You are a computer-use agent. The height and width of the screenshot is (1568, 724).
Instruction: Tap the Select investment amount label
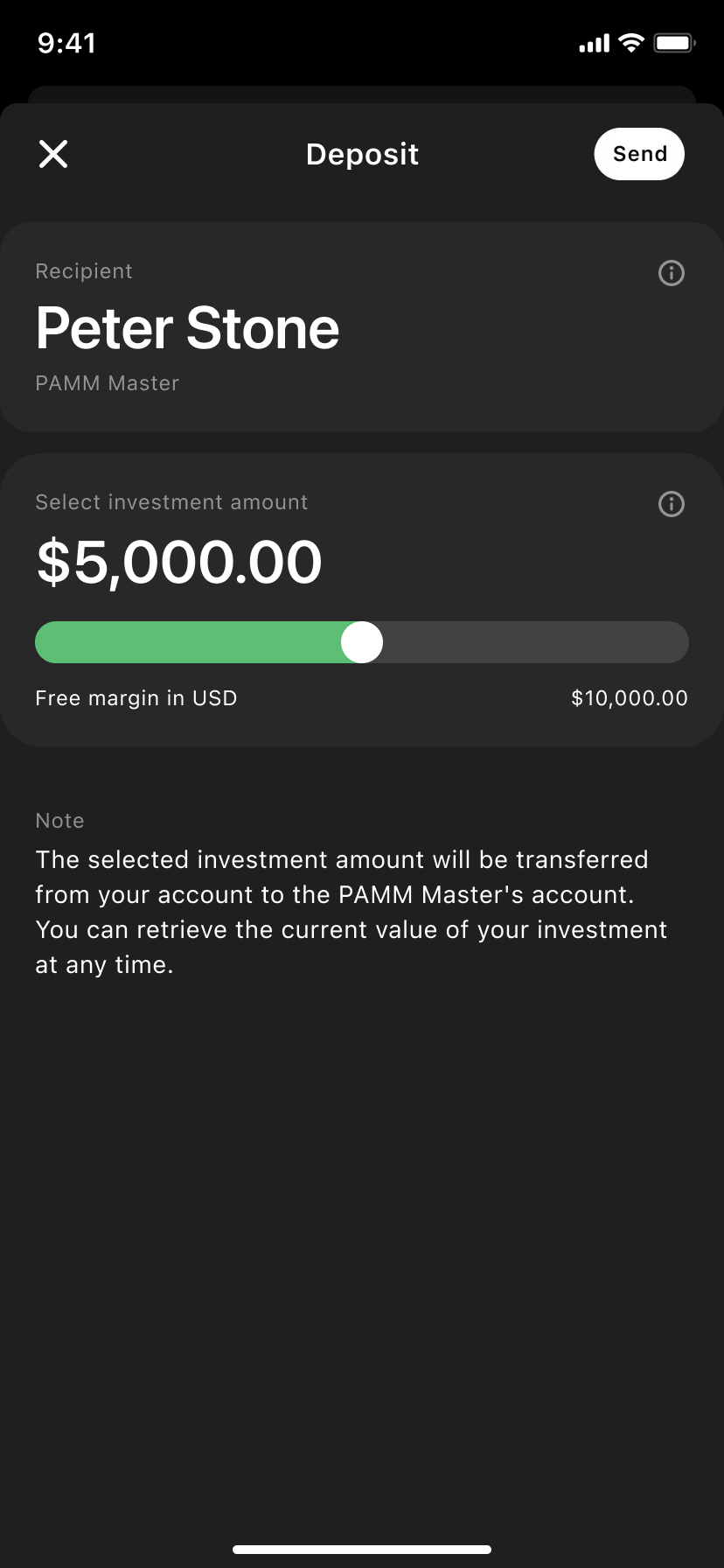pos(171,502)
